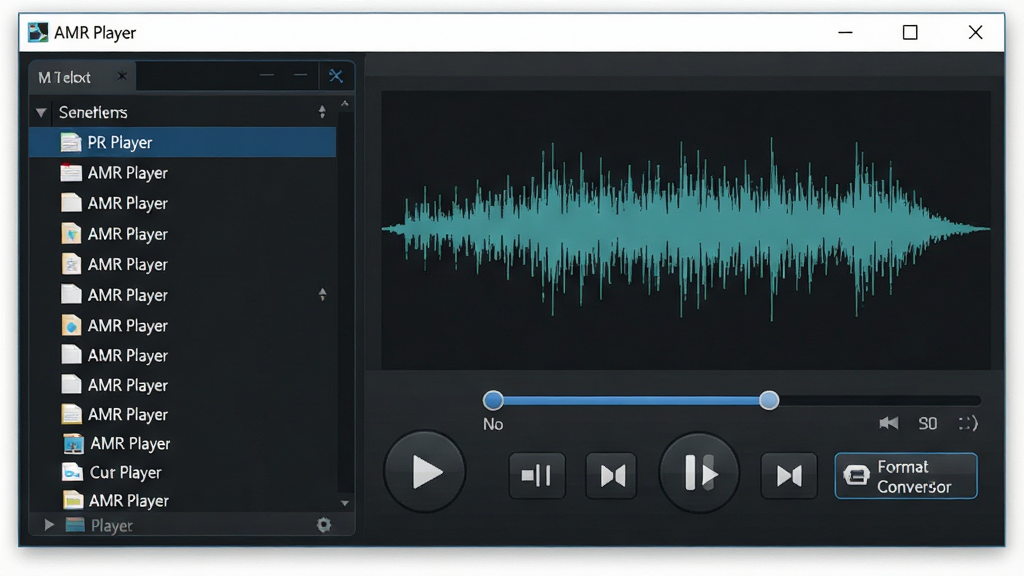The width and height of the screenshot is (1024, 576).
Task: Expand the bottom Player group
Action: coord(48,524)
